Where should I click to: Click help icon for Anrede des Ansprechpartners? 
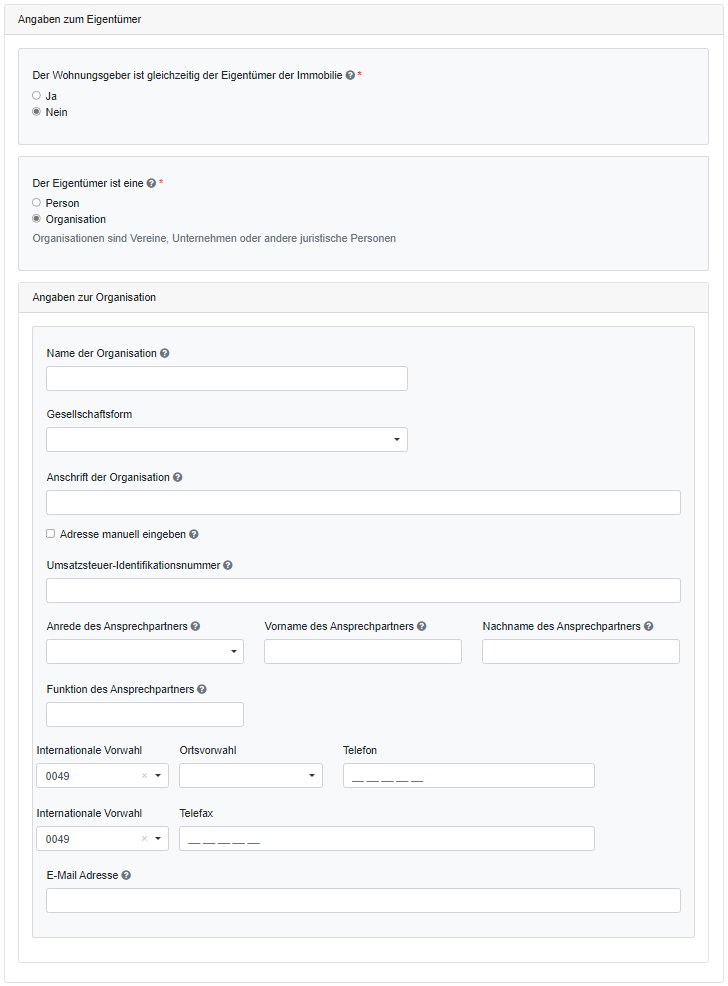[x=195, y=626]
